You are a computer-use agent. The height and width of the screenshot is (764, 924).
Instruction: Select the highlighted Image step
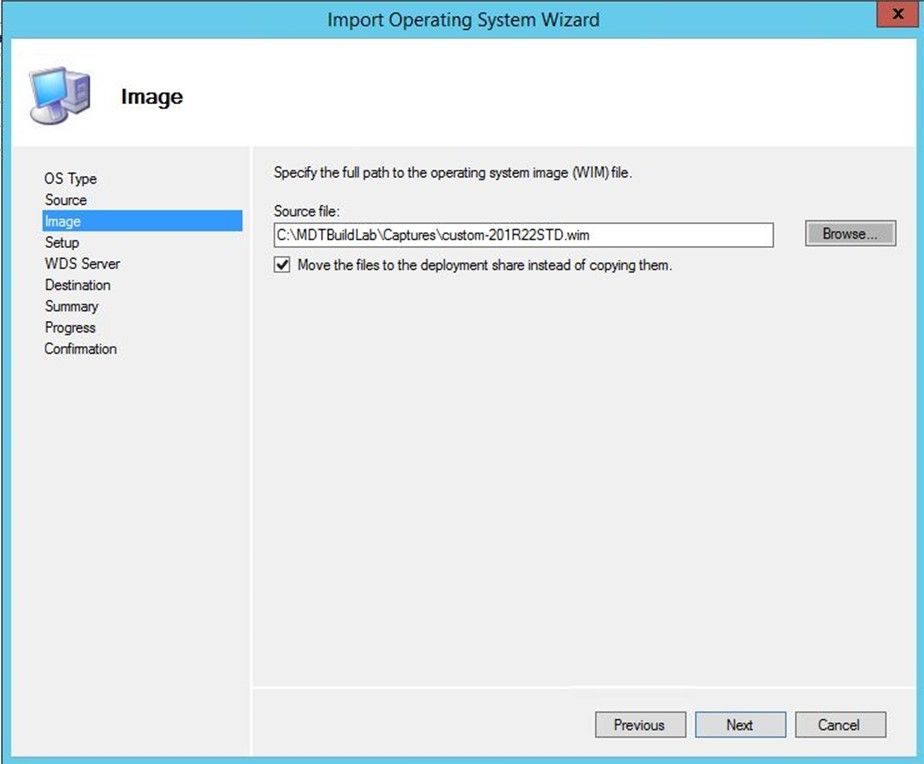point(142,221)
